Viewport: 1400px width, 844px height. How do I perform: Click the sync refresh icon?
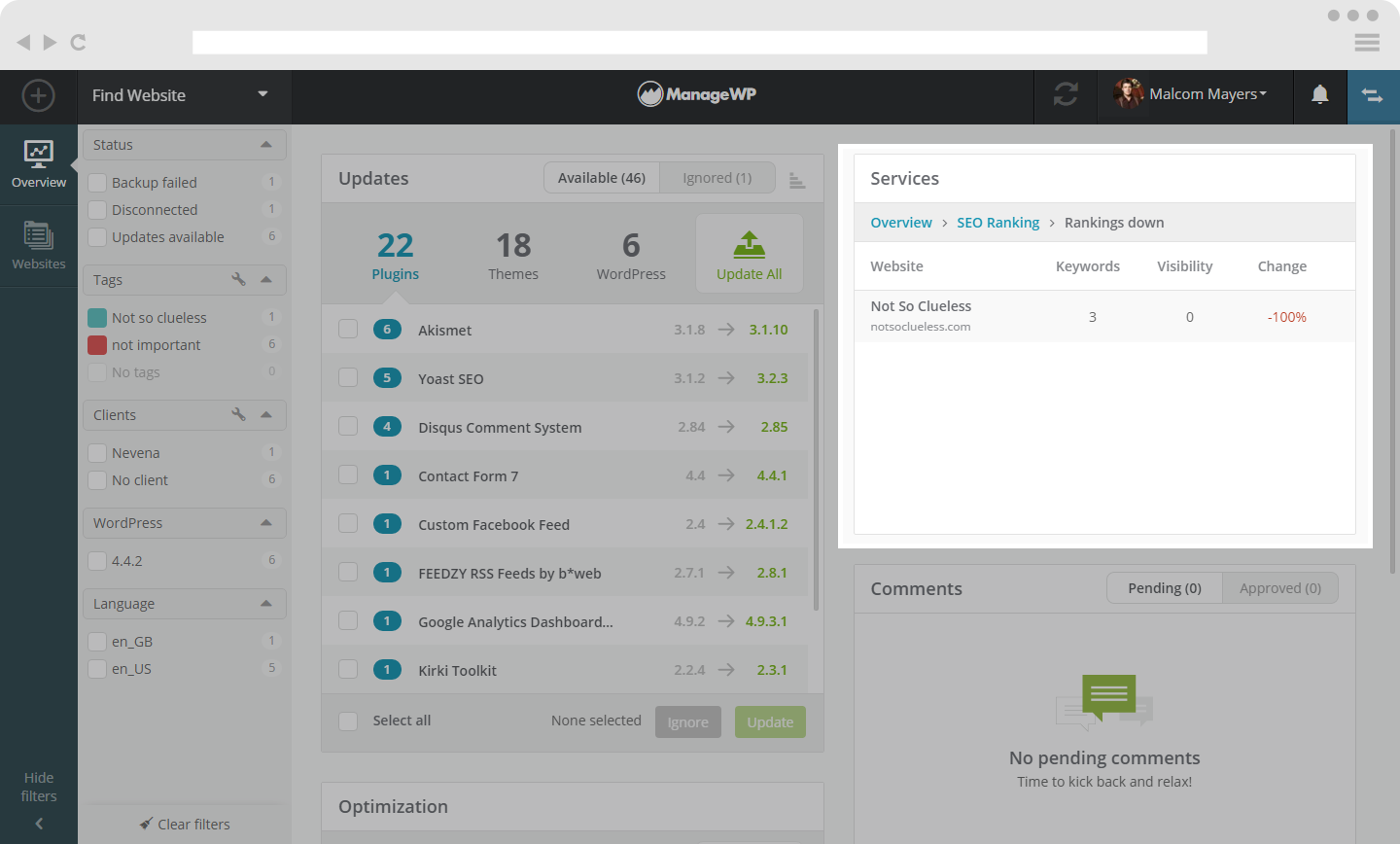[x=1066, y=94]
